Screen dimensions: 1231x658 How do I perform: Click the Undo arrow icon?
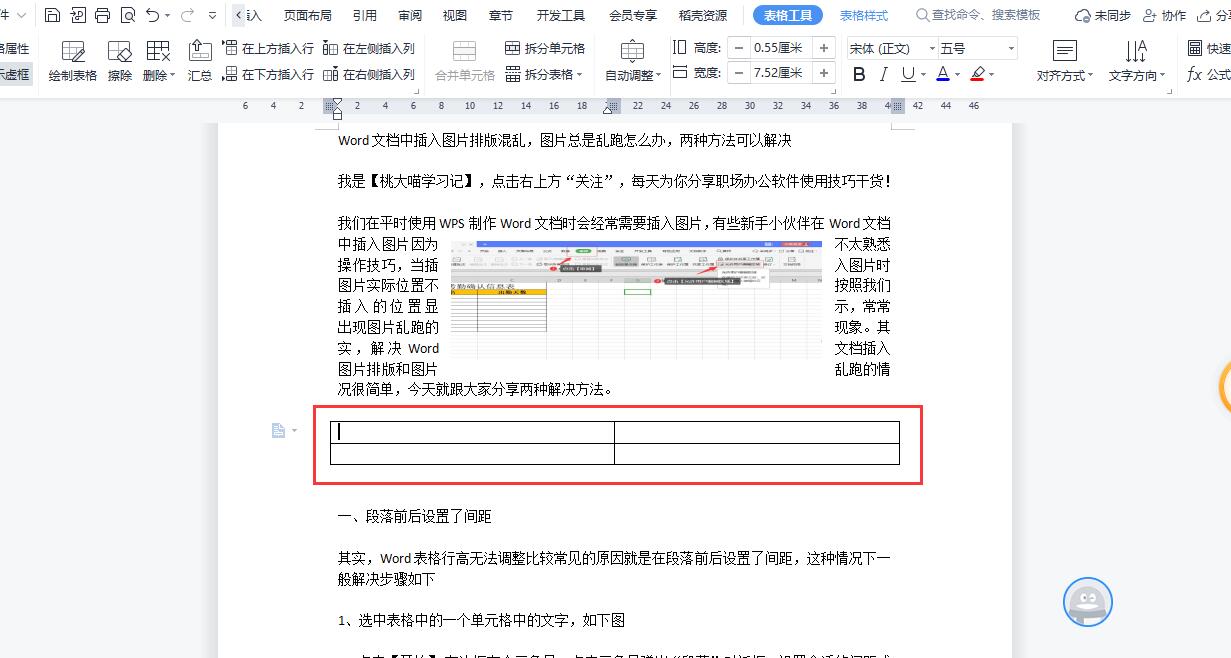click(x=152, y=15)
